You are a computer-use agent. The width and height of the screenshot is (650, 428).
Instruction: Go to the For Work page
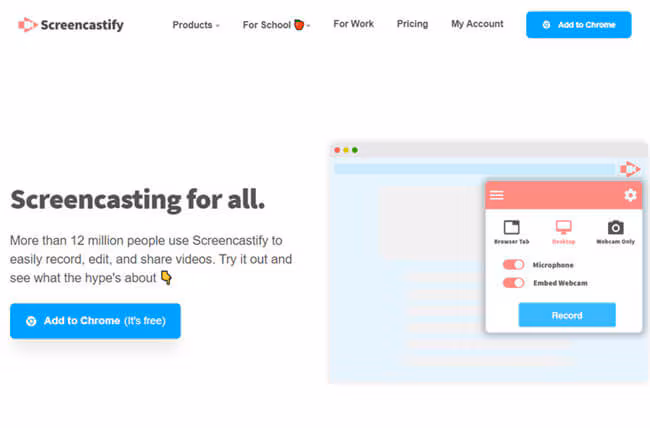point(354,24)
